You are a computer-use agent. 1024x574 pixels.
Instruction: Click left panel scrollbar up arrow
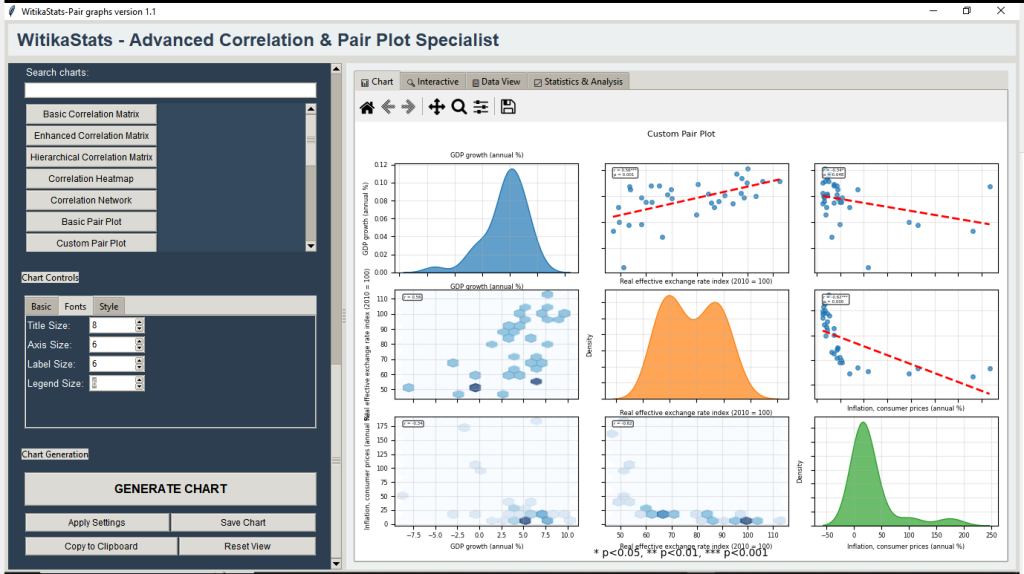[336, 69]
